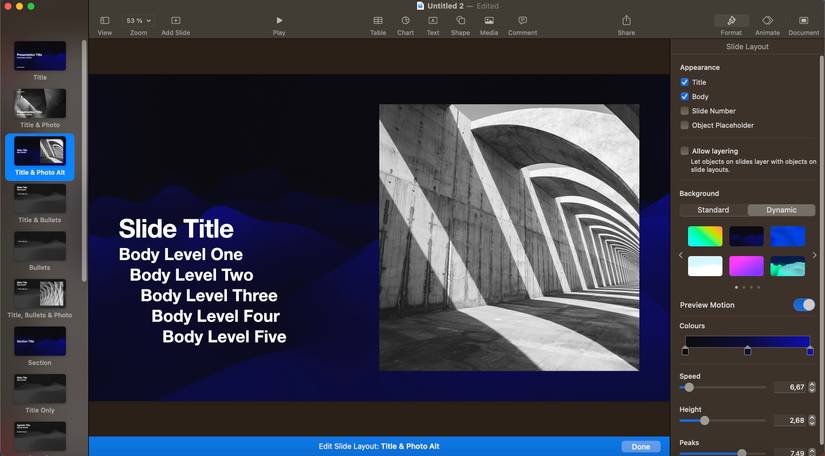Click the Body Level Five text
This screenshot has width=825, height=456.
coord(224,337)
